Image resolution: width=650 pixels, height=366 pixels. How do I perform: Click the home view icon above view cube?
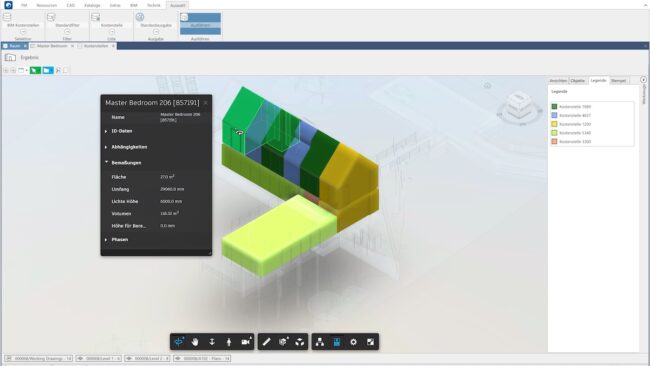[x=488, y=86]
